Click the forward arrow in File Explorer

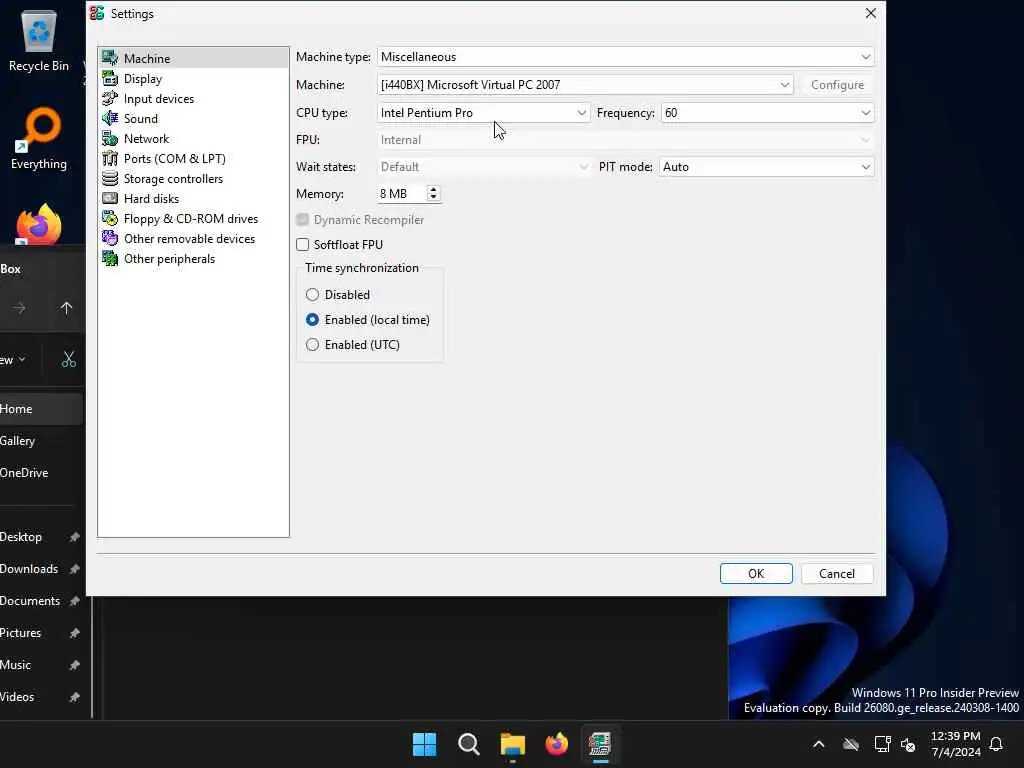(19, 308)
